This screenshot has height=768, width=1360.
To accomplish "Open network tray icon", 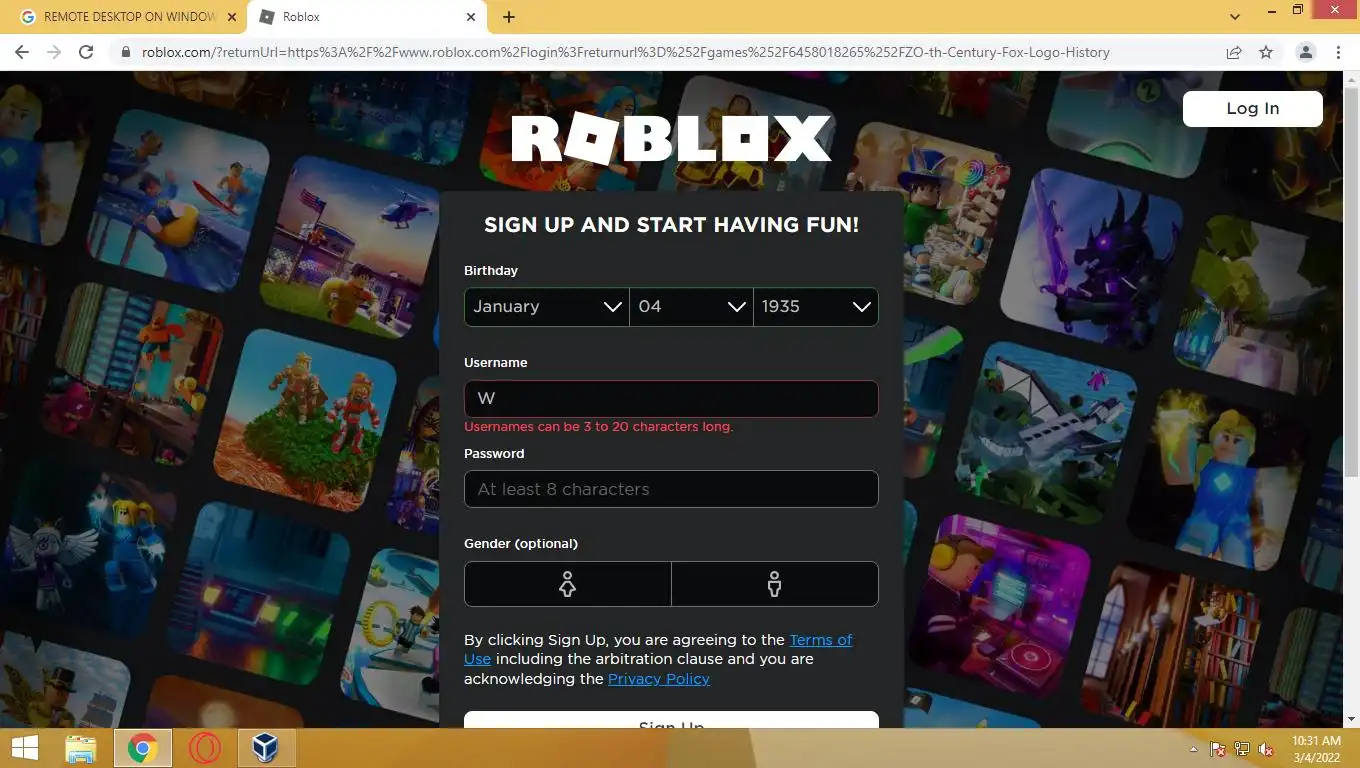I will tap(1242, 749).
